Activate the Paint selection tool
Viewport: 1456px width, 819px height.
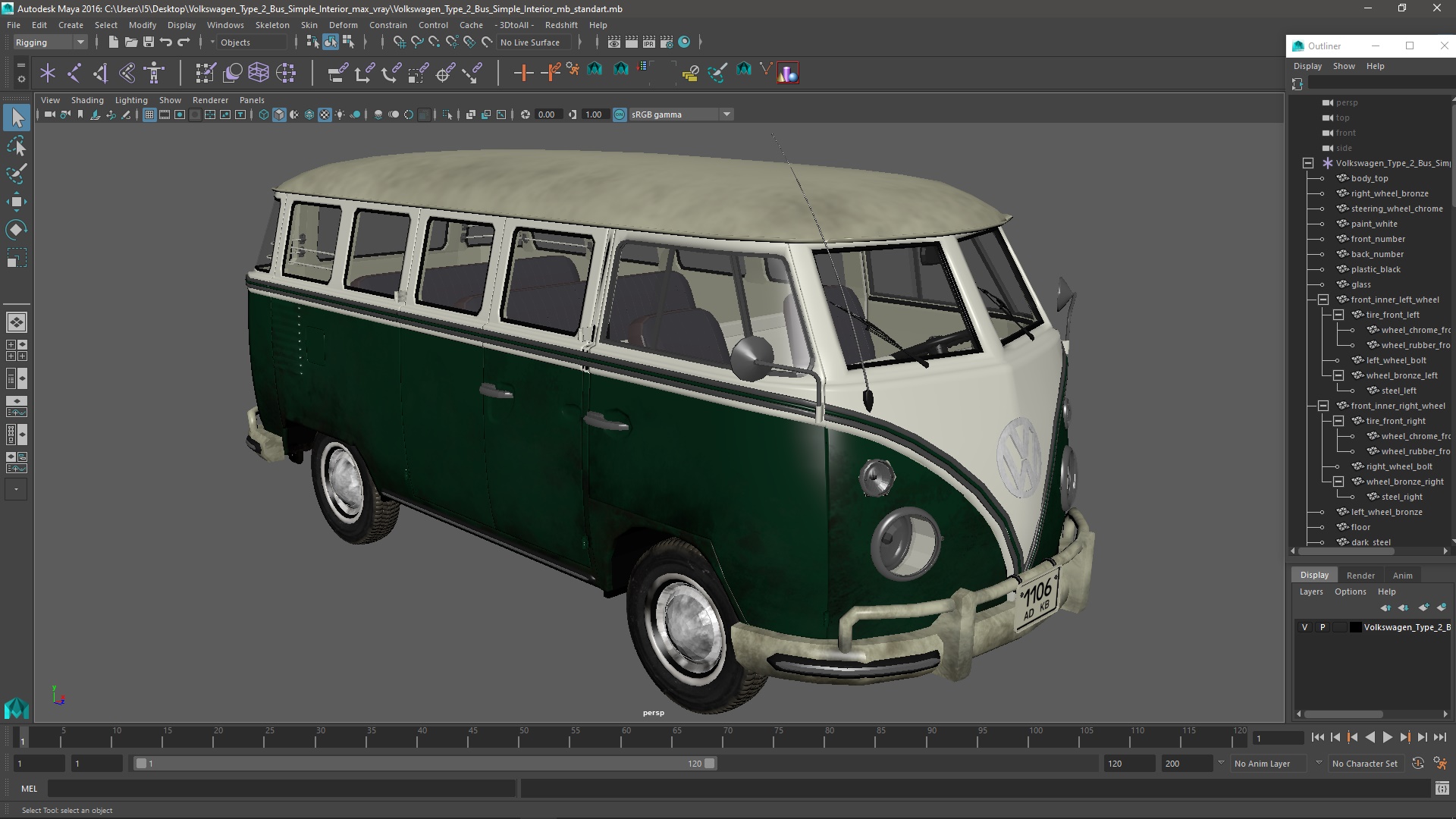pos(17,174)
